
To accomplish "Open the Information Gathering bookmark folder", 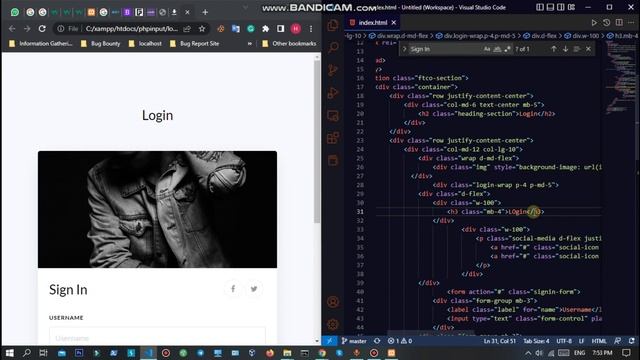I will (41, 43).
